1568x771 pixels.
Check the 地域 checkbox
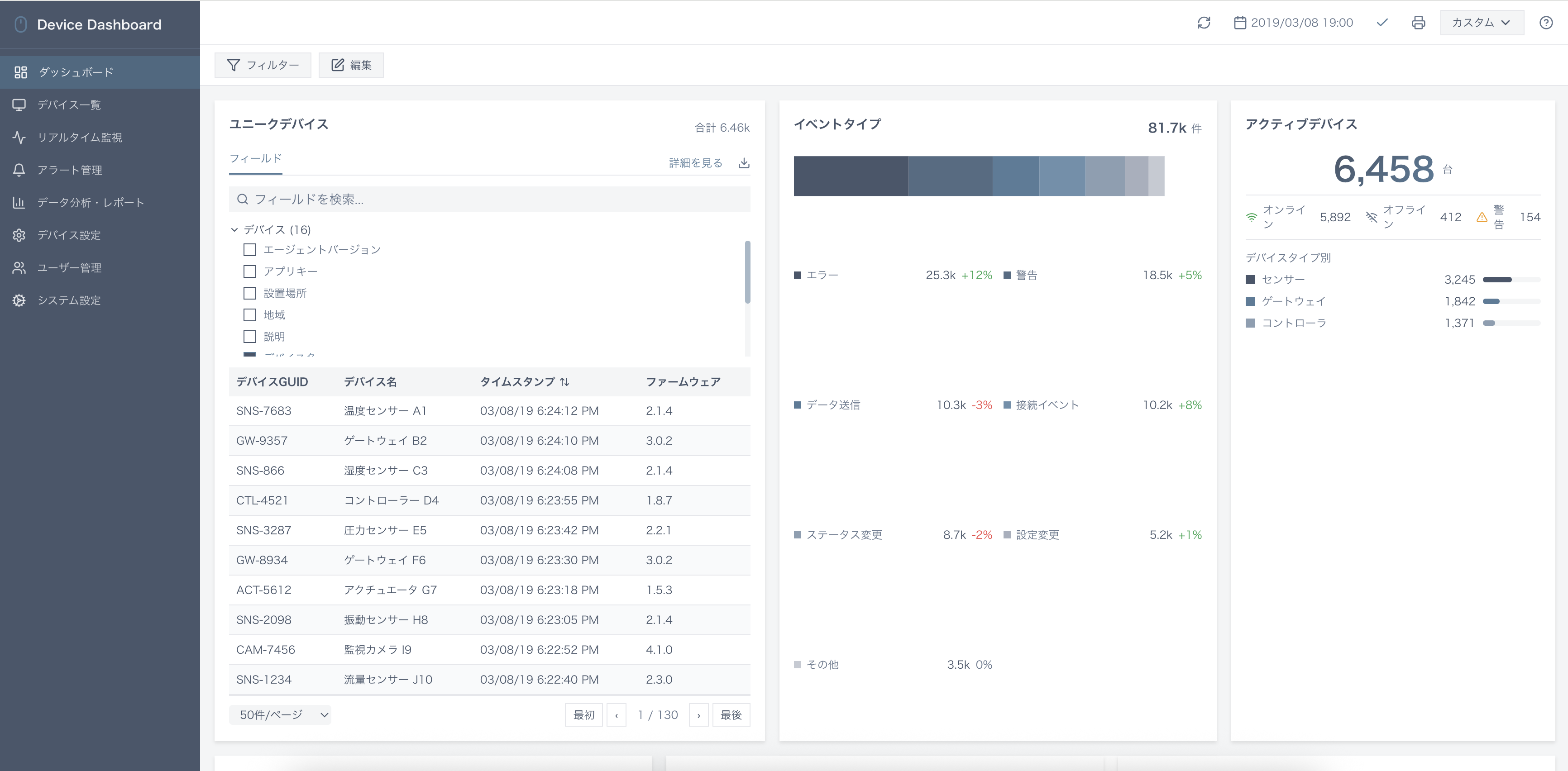tap(249, 314)
